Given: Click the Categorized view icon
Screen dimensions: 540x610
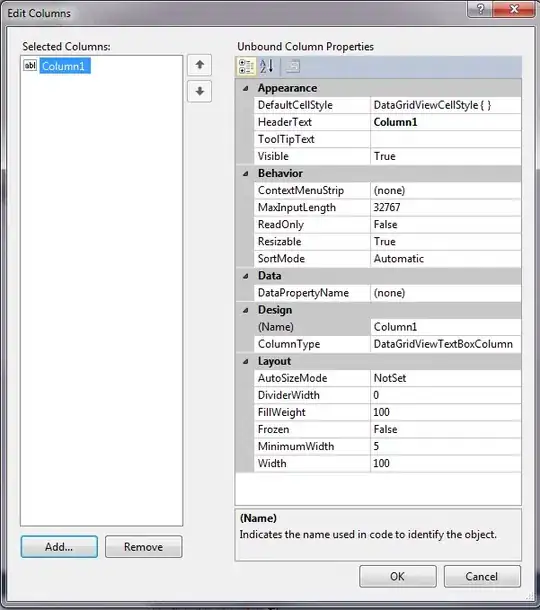Looking at the screenshot, I should click(246, 67).
